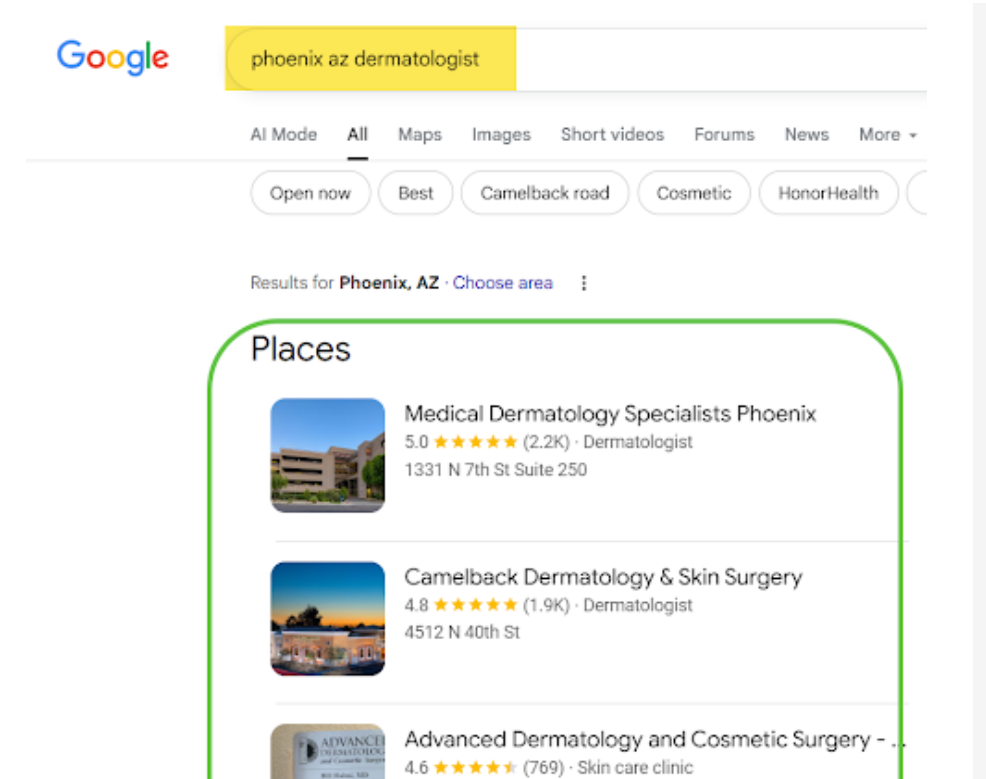Select the Images tab
986x779 pixels.
pyautogui.click(x=501, y=134)
